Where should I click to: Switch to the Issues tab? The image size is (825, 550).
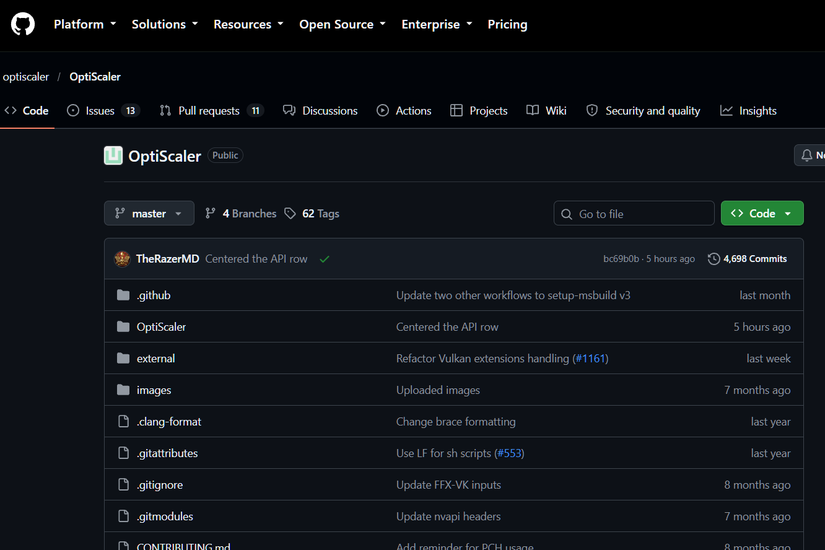tap(103, 111)
